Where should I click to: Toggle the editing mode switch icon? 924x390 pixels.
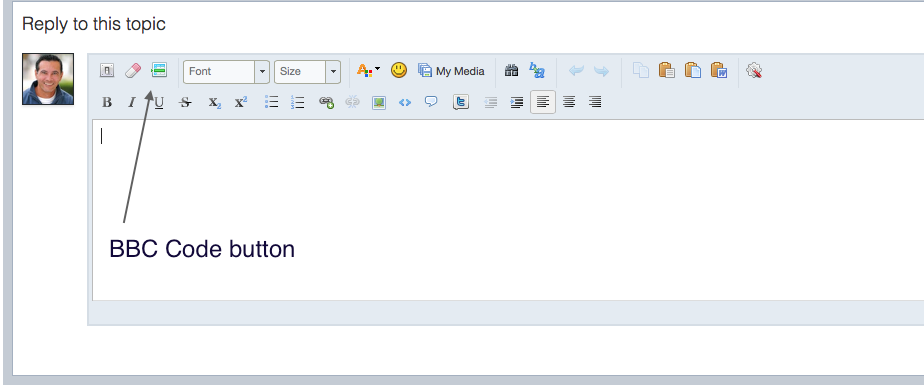pyautogui.click(x=107, y=71)
